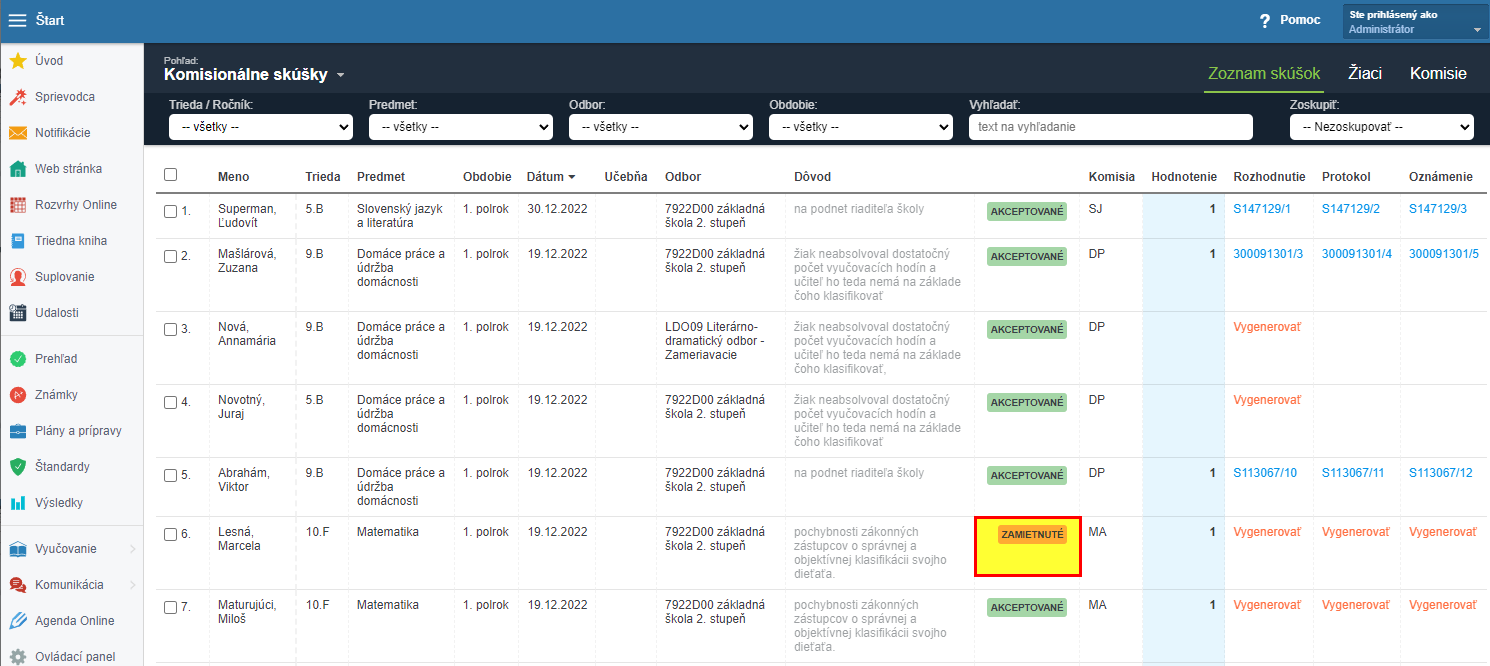Click the Komunikácia chat bubbles icon

[x=18, y=585]
